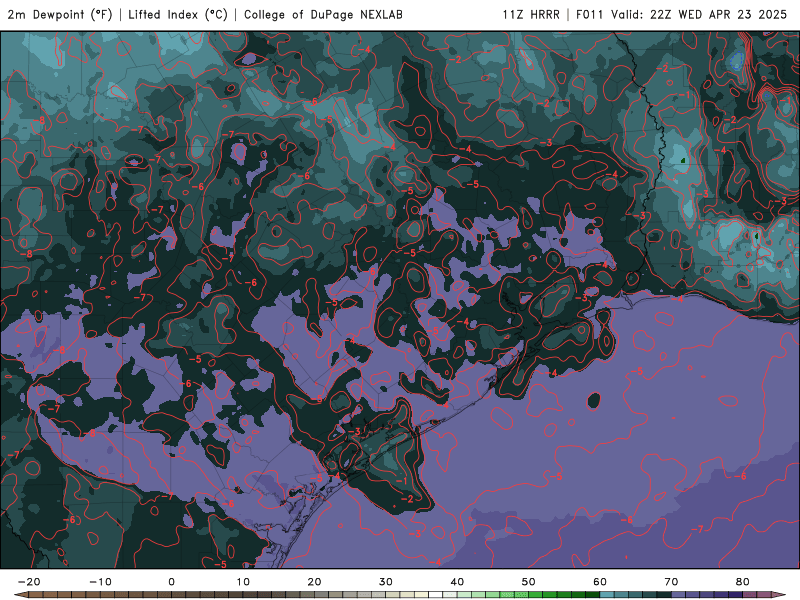Click the "2m Dewpoint (°F)" title text

point(60,15)
